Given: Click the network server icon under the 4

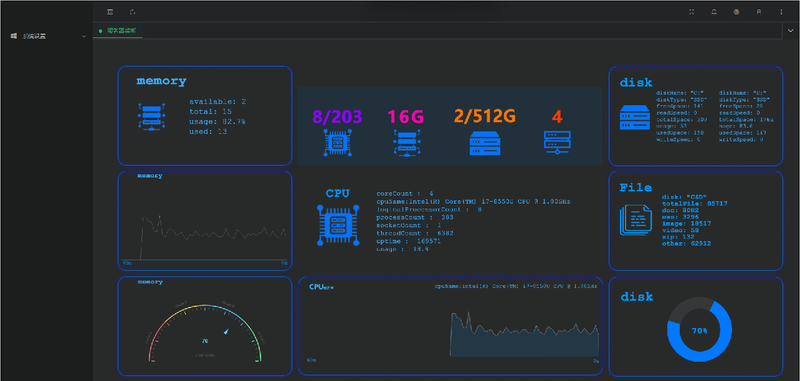Looking at the screenshot, I should 557,142.
